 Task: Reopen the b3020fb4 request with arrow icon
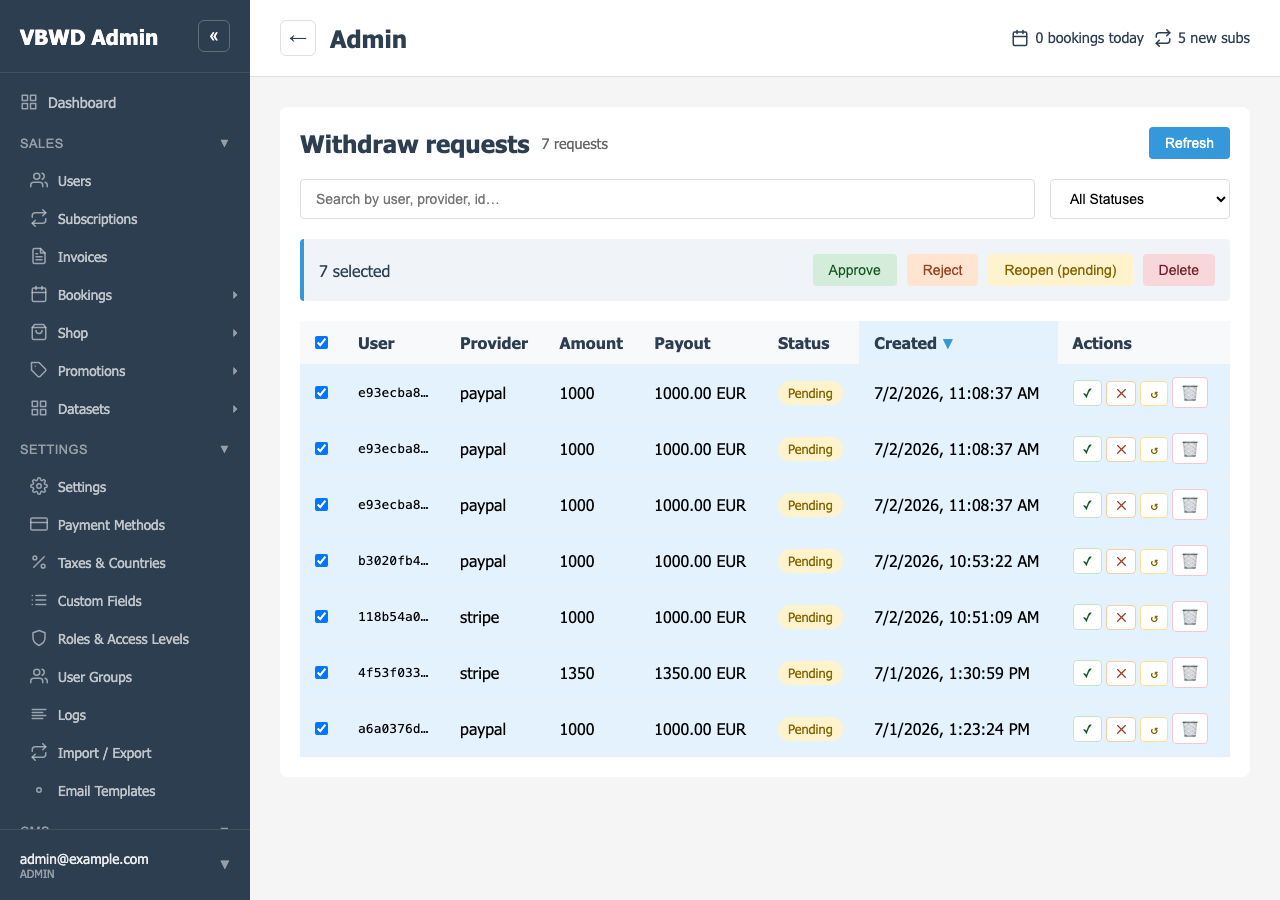click(x=1154, y=561)
